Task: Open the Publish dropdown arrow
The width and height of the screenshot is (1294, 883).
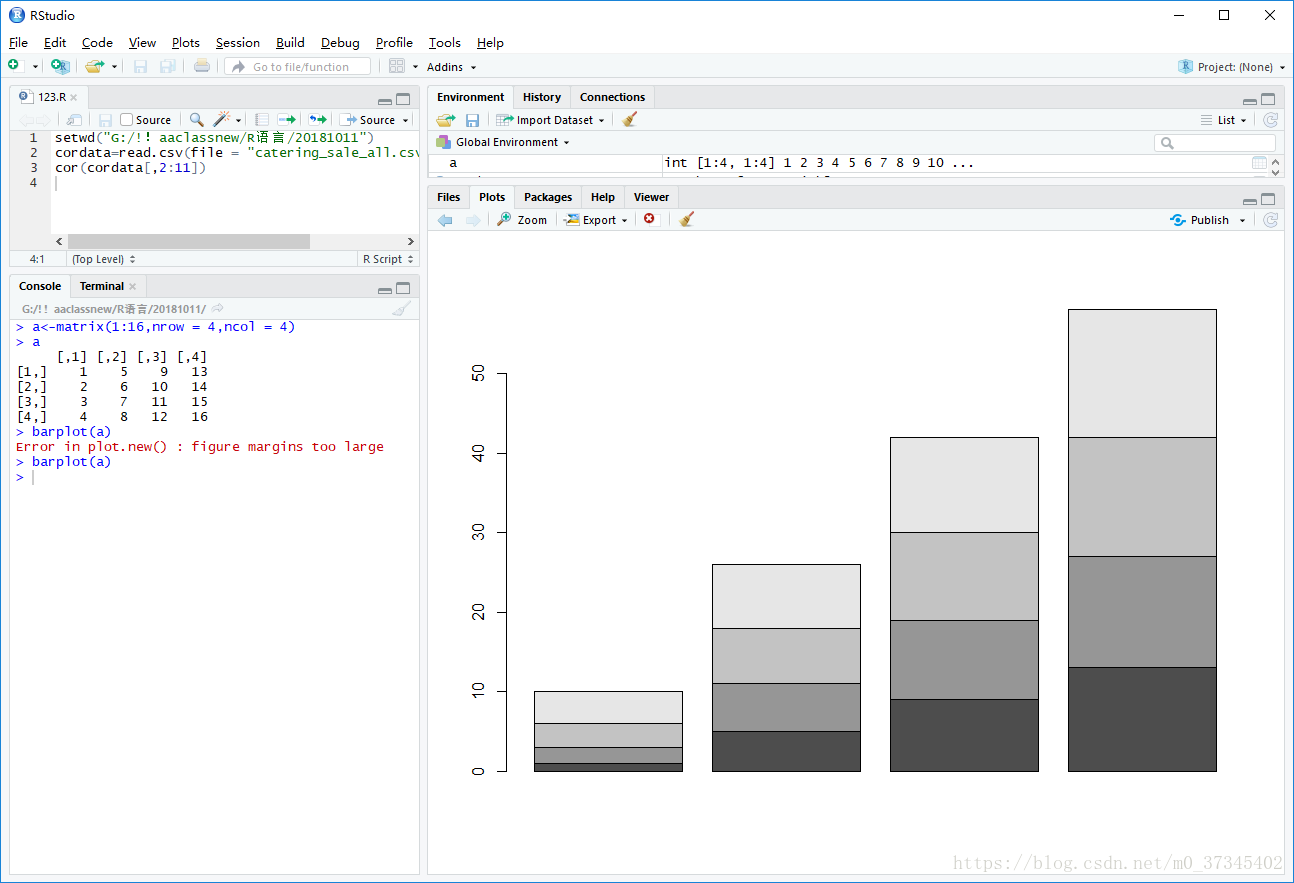Action: 1243,221
